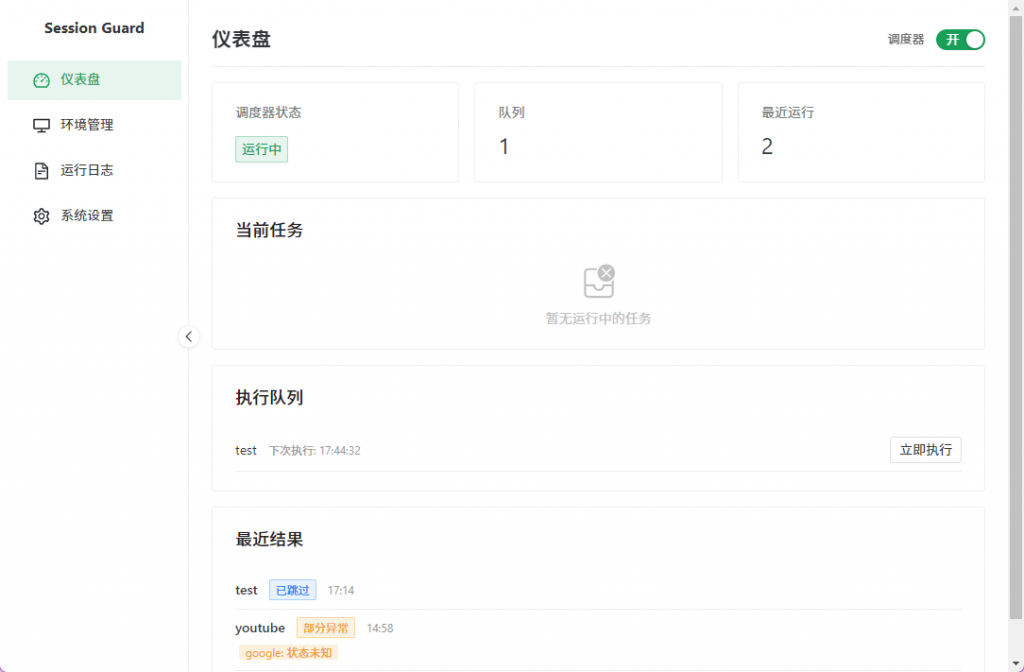This screenshot has width=1024, height=672.
Task: Click the monitor icon for 环境管理
Action: (41, 125)
